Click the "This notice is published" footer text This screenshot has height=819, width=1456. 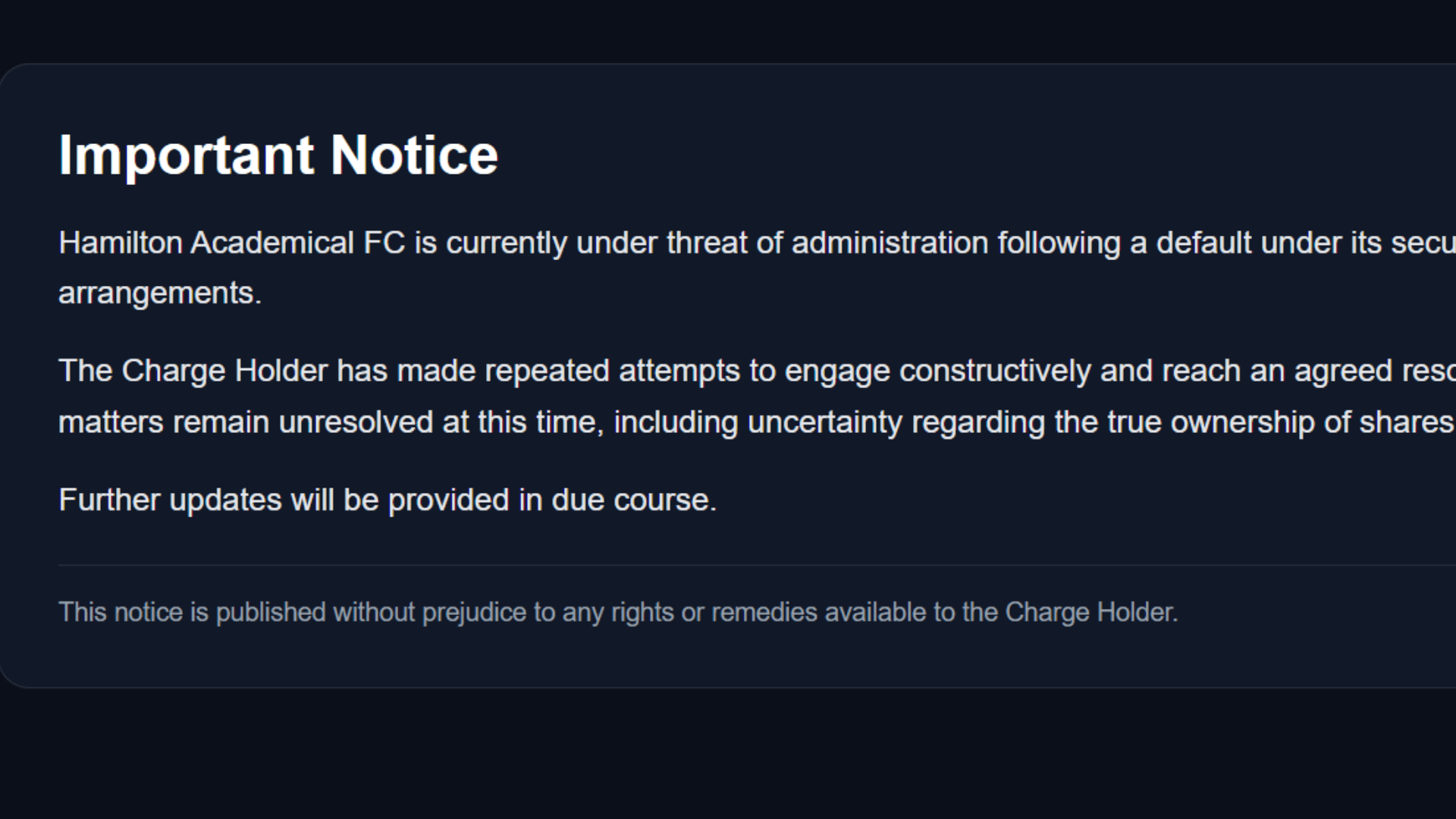click(x=192, y=612)
